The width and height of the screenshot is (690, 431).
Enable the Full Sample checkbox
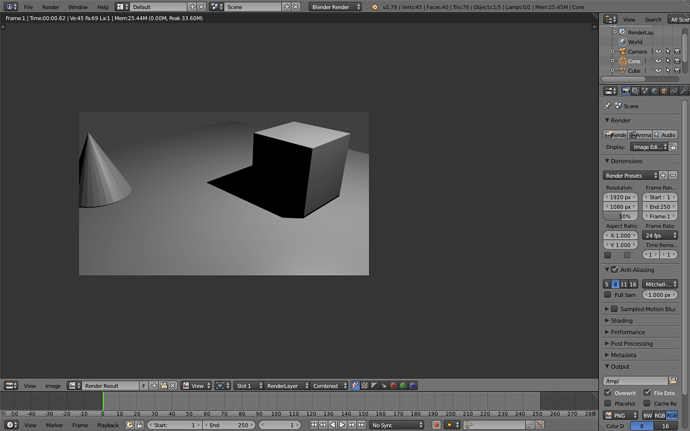[608, 295]
